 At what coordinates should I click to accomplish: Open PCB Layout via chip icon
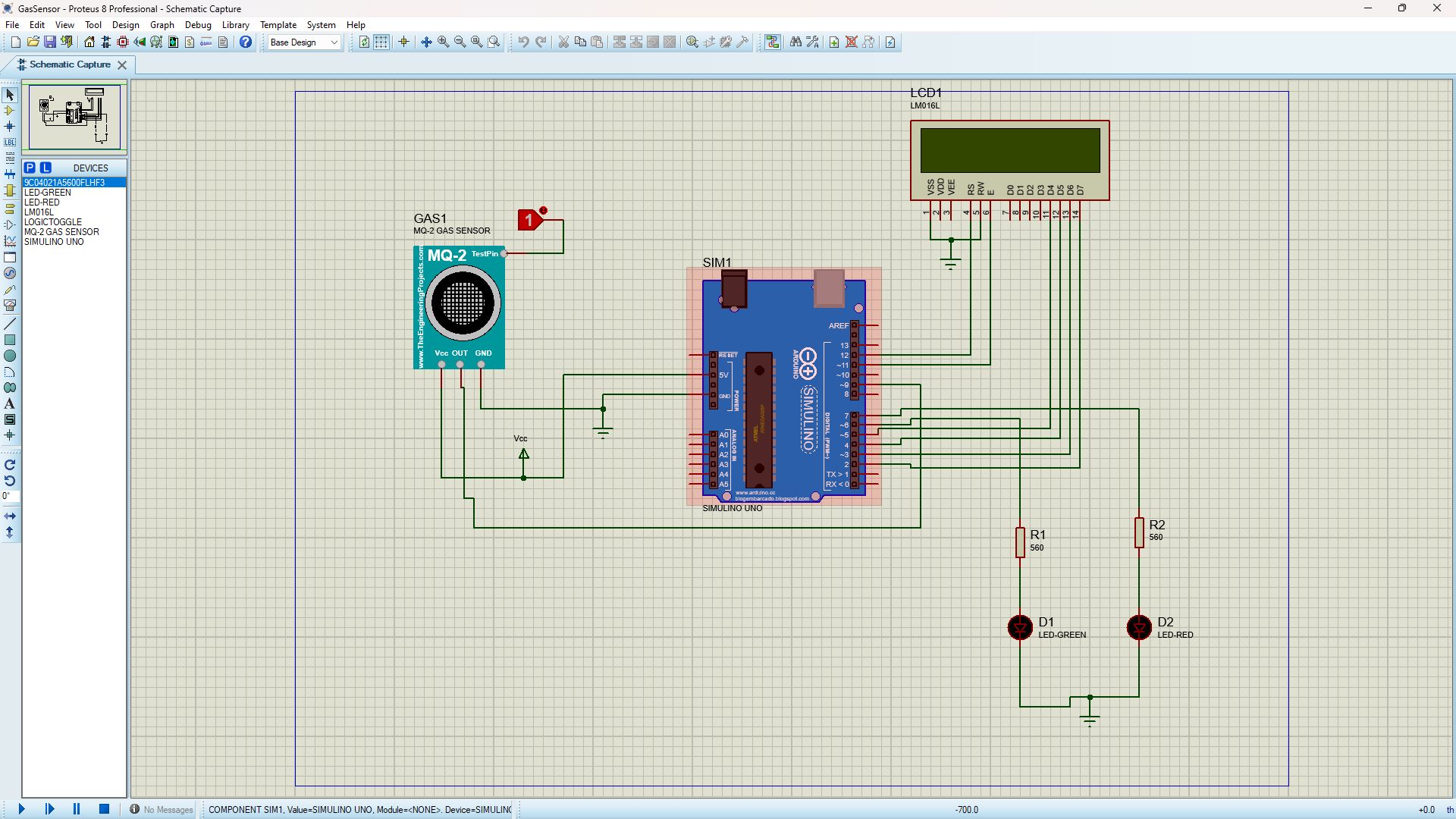point(123,42)
